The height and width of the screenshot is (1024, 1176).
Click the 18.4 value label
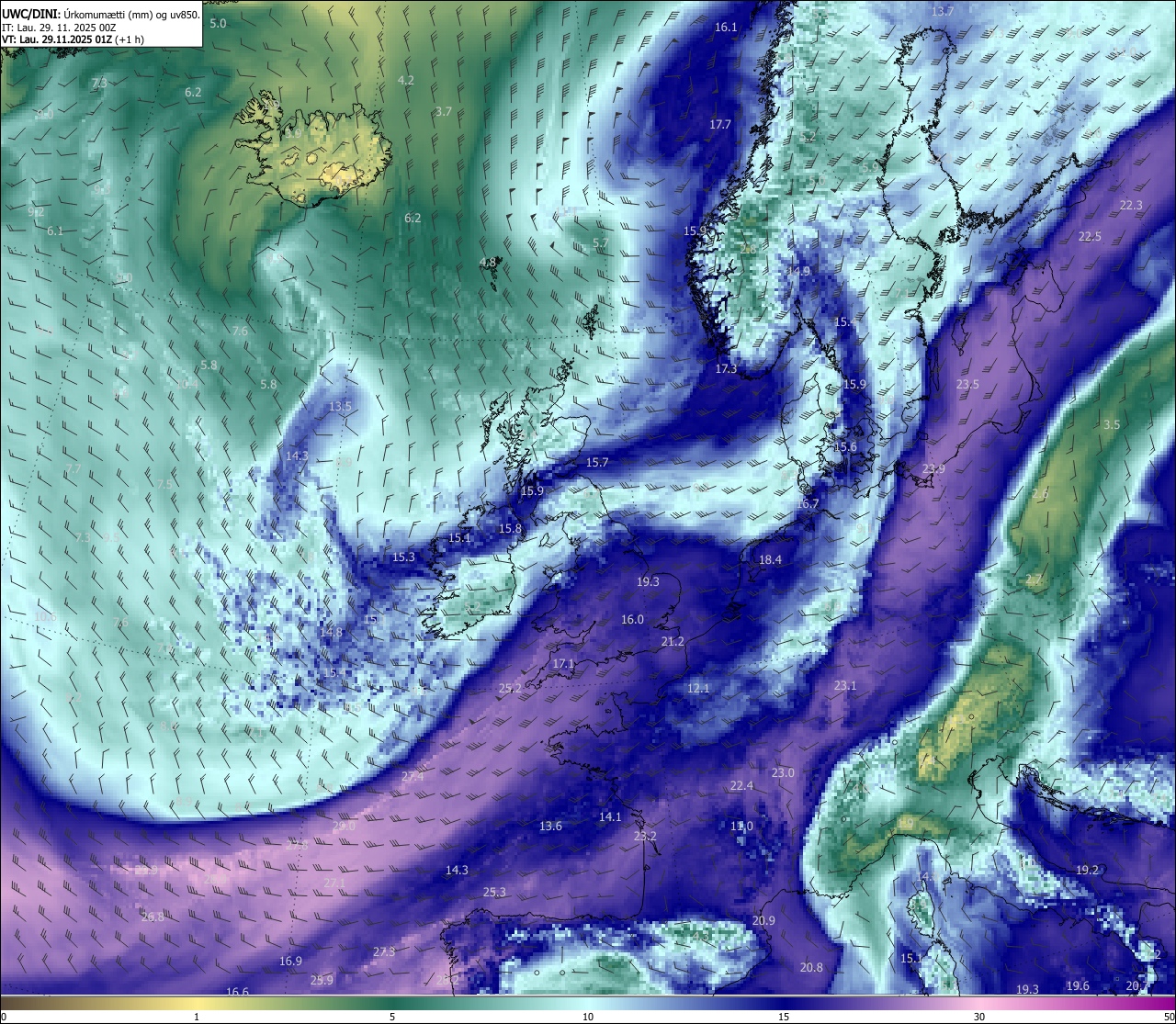pyautogui.click(x=770, y=559)
